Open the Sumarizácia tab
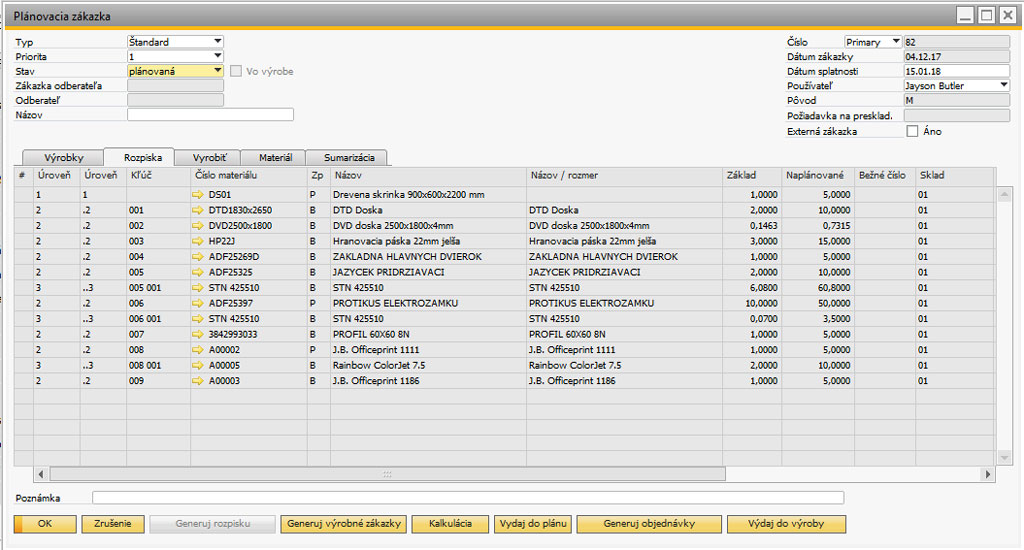The image size is (1024, 550). pos(347,158)
